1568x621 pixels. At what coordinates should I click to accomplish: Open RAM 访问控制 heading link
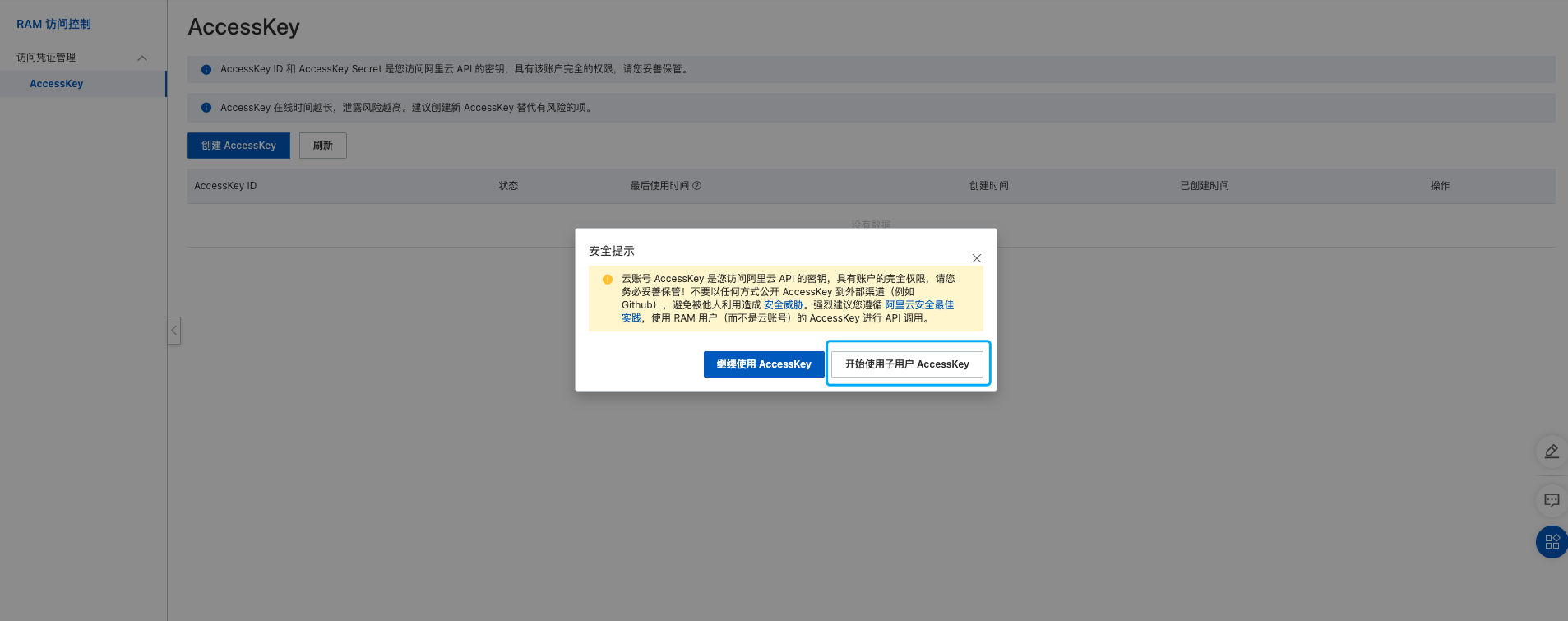53,24
